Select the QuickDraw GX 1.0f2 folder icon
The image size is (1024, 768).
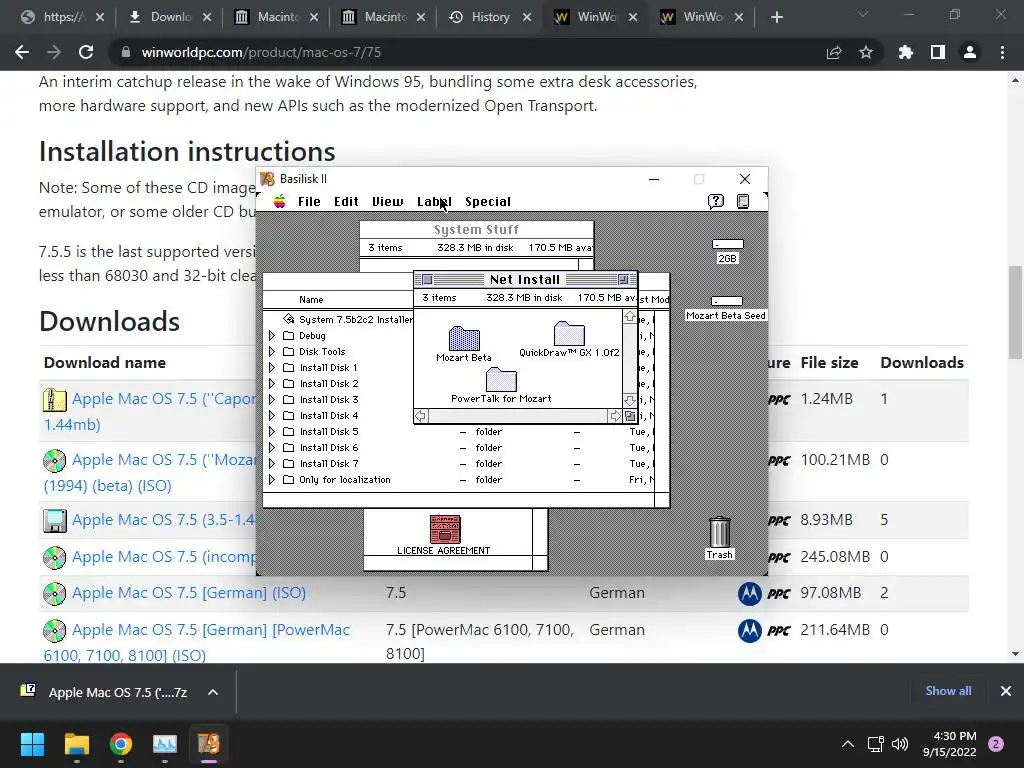[x=569, y=333]
